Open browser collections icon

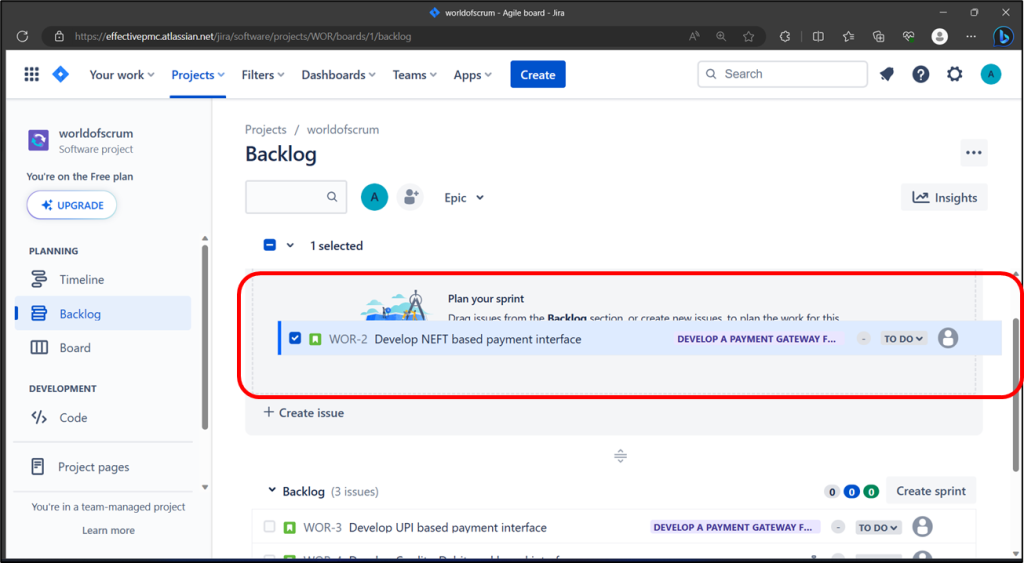pyautogui.click(x=878, y=37)
